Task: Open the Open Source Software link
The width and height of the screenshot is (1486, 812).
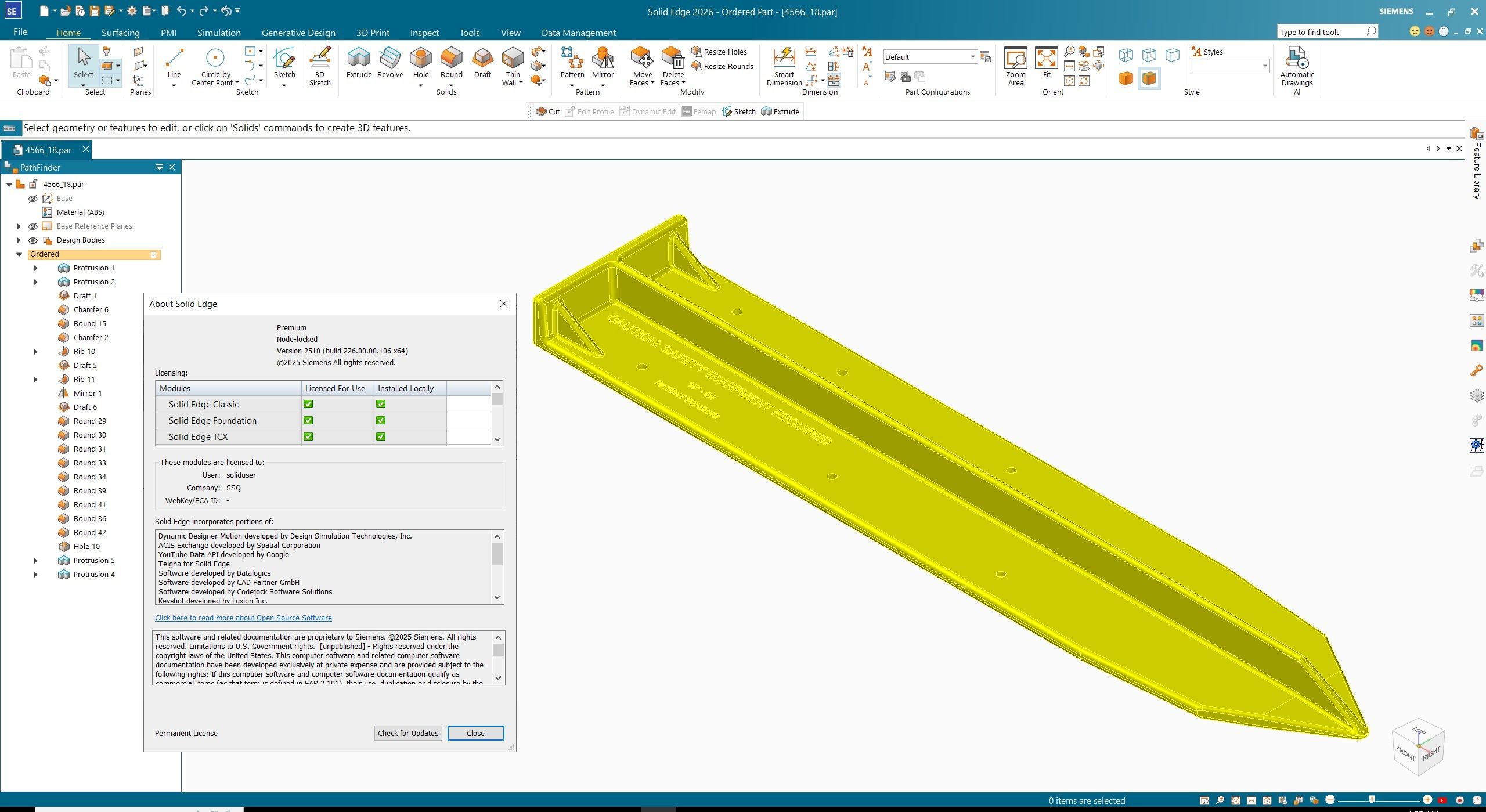Action: (x=243, y=618)
